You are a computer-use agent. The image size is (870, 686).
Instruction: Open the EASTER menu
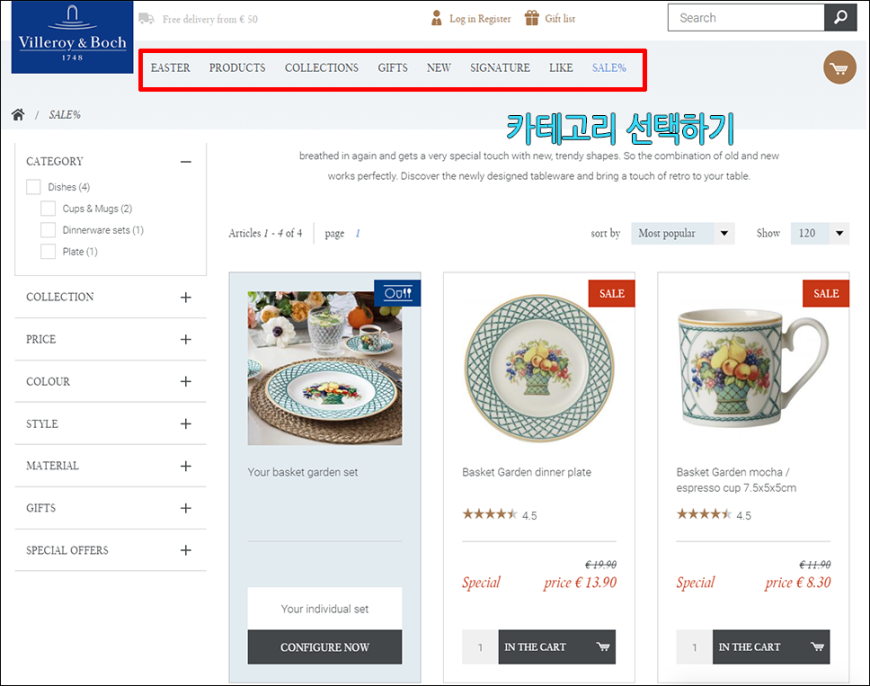pyautogui.click(x=170, y=68)
